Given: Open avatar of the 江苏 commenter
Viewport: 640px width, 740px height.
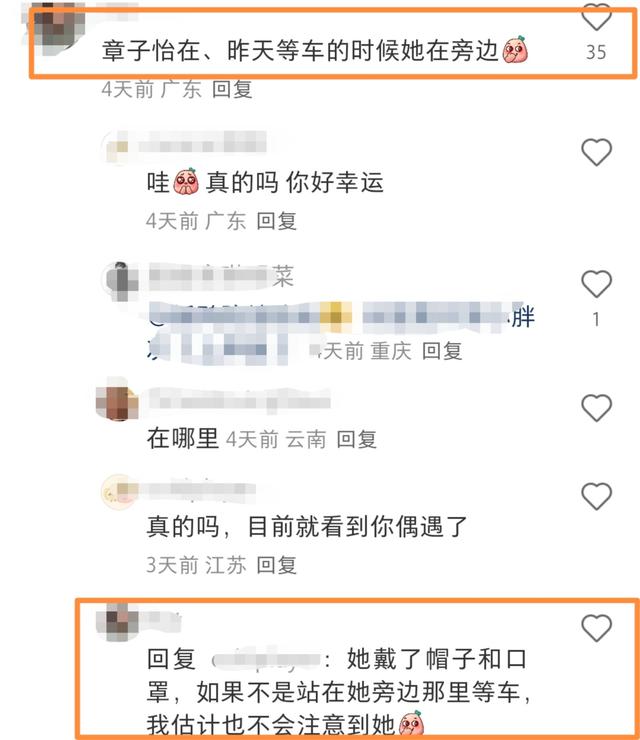Looking at the screenshot, I should click(x=120, y=491).
